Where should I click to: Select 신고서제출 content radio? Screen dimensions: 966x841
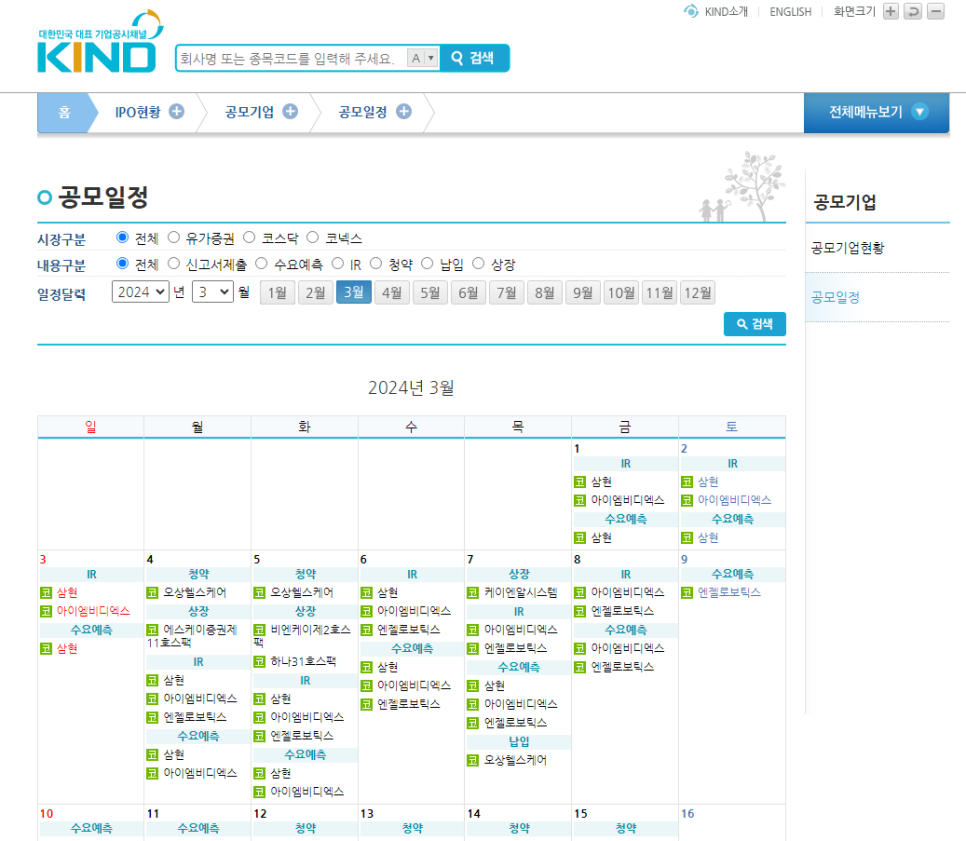[174, 264]
